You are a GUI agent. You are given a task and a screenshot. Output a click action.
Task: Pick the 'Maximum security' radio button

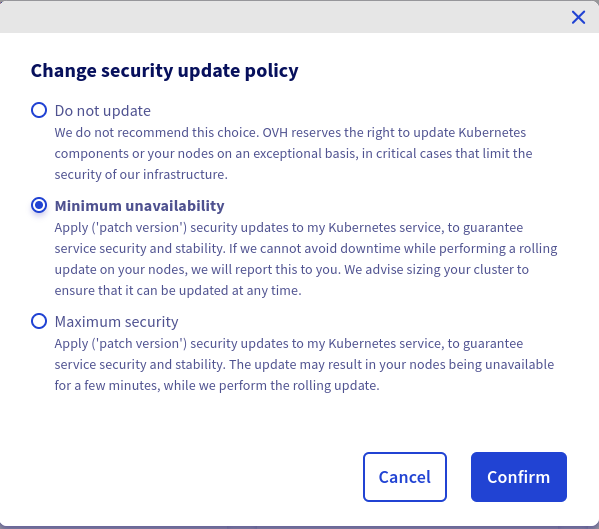point(39,321)
